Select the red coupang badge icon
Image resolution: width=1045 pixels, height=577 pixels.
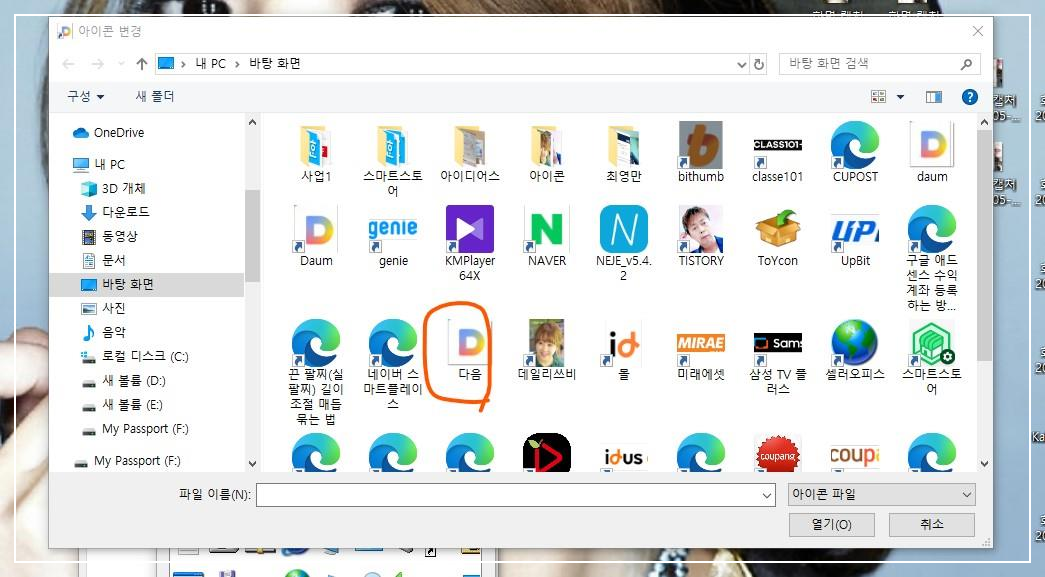tap(777, 453)
